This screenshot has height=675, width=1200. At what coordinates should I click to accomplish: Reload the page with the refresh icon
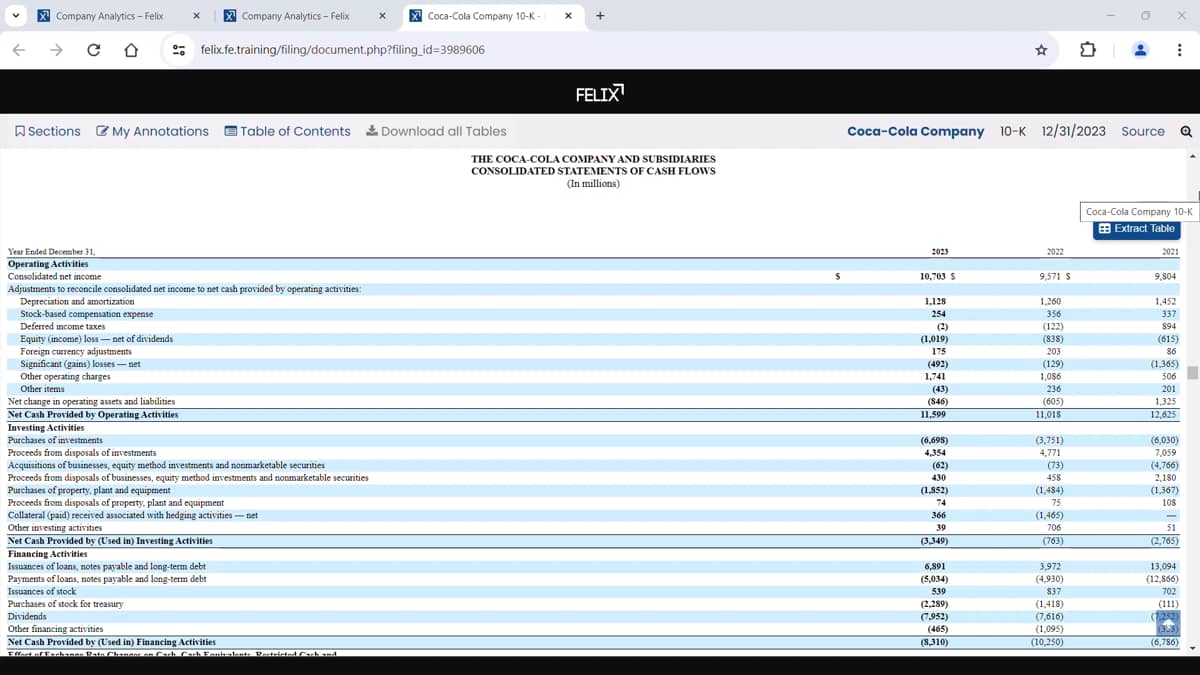click(93, 50)
